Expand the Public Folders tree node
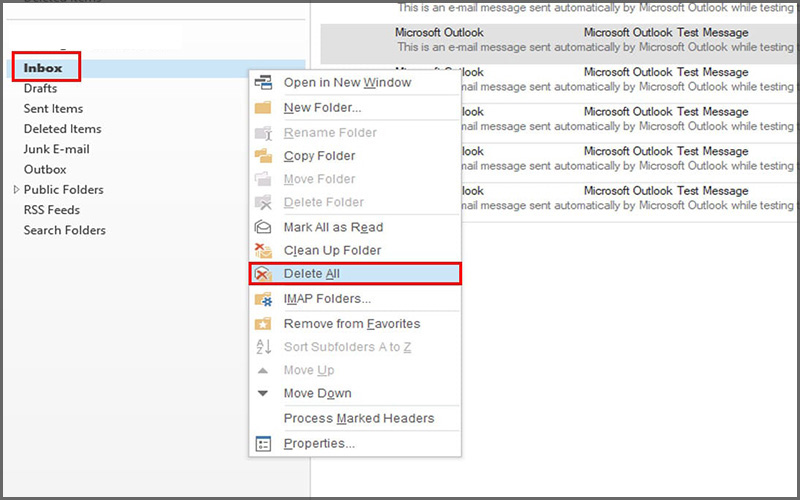The image size is (800, 500). (x=16, y=190)
